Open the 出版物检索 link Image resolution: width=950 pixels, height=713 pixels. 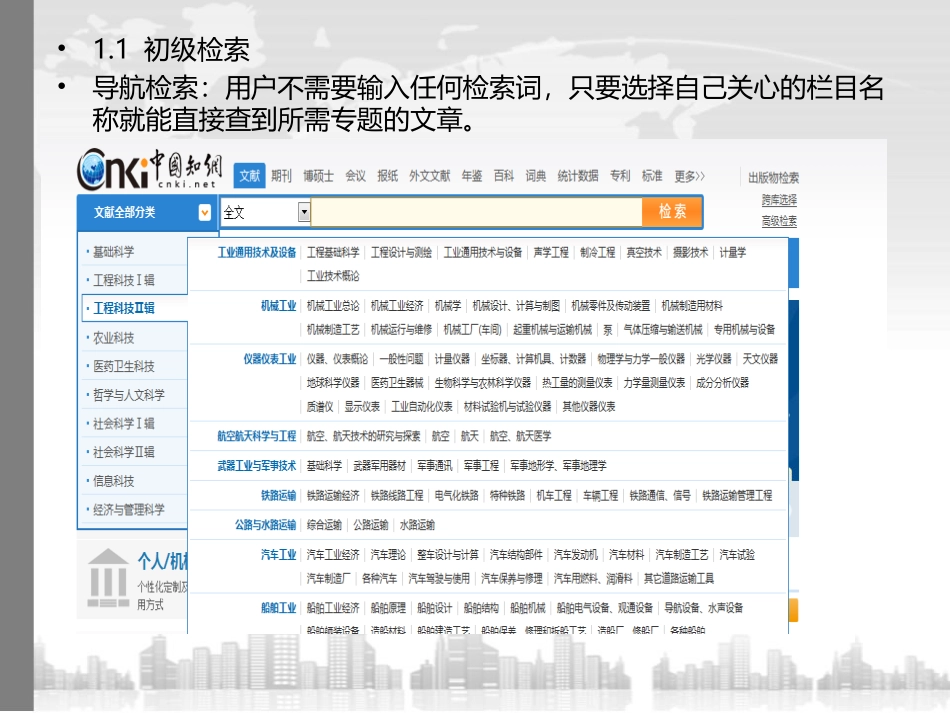(x=774, y=177)
